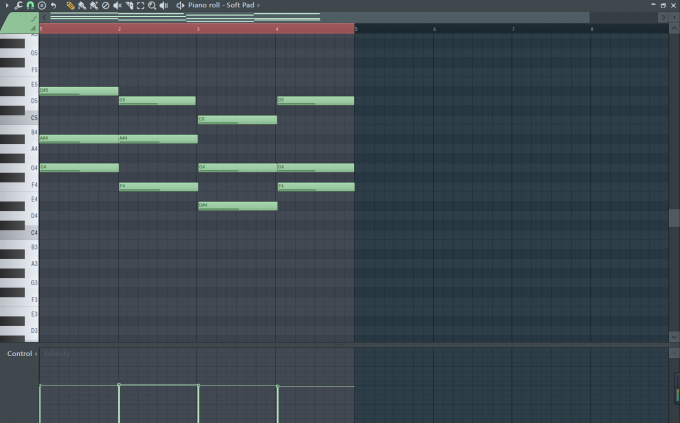This screenshot has height=423, width=680.
Task: Select the second Paint (drum) brush tool
Action: [x=94, y=5]
